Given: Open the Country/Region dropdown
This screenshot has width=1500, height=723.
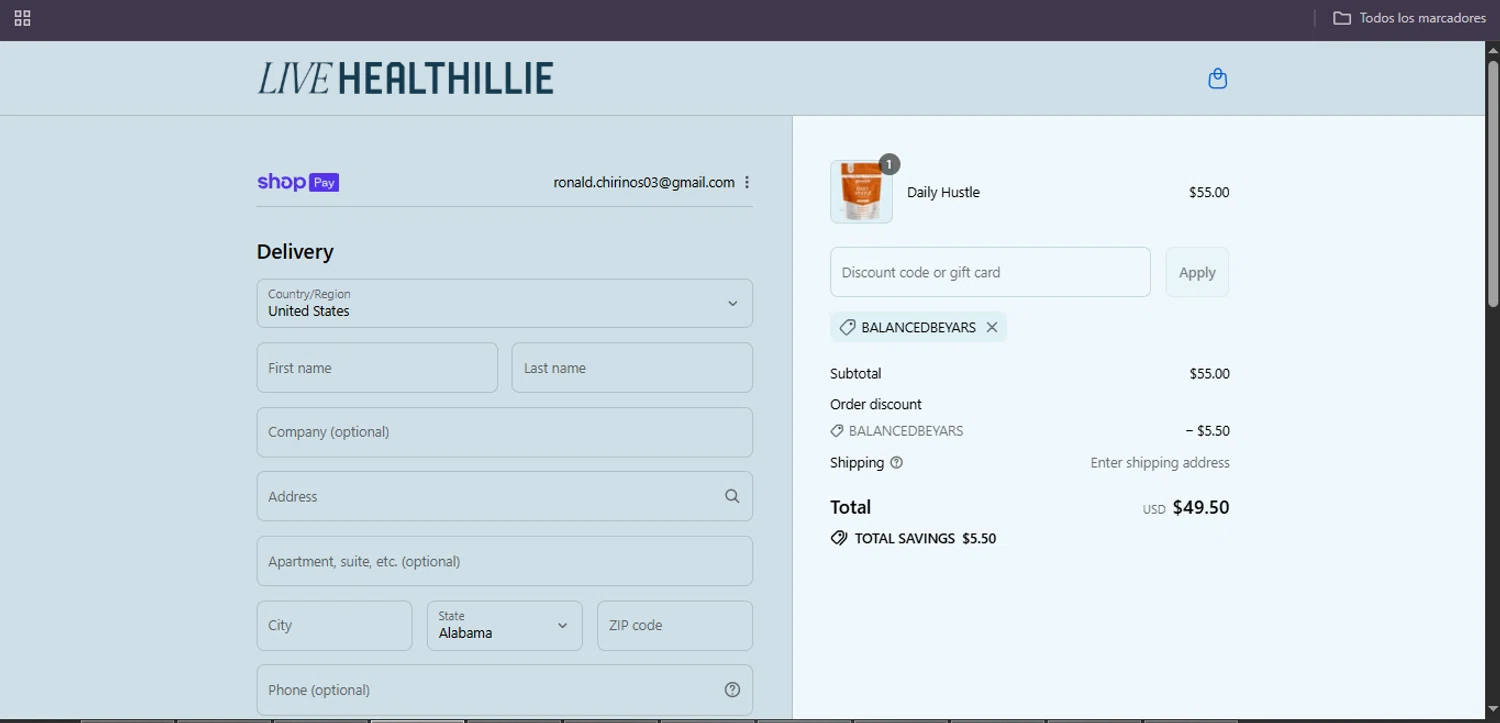Looking at the screenshot, I should coord(504,303).
